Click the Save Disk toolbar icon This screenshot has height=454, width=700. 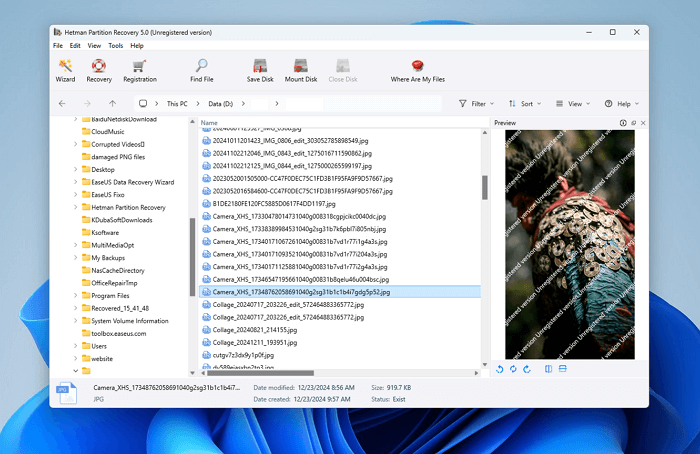260,69
